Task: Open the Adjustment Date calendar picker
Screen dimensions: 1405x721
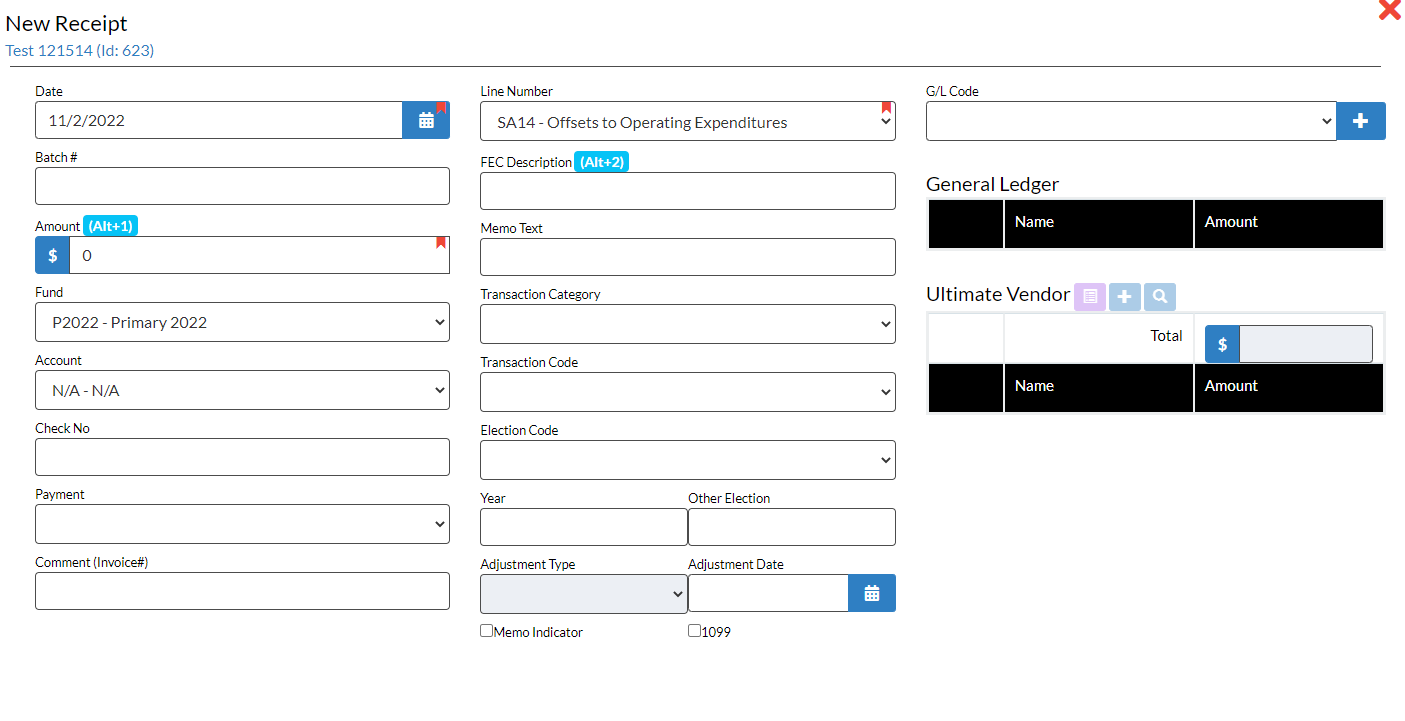Action: 872,593
